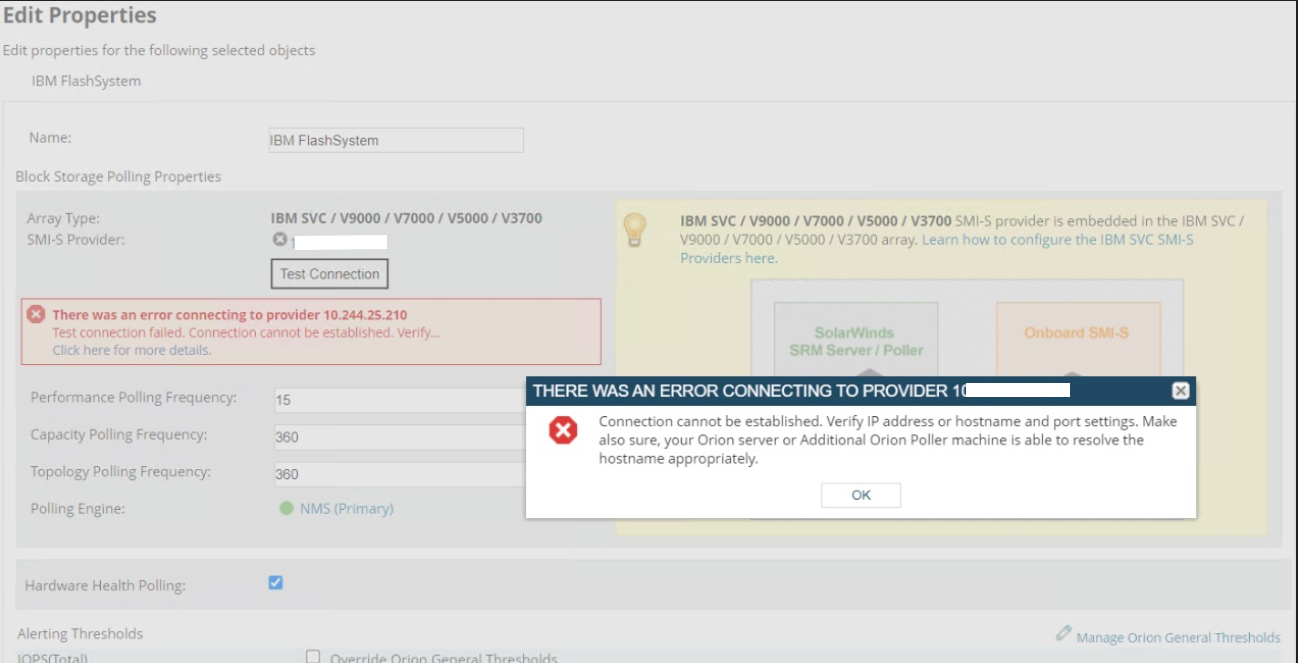The width and height of the screenshot is (1298, 663).
Task: Click the Array Type value IBM SVC / V9000
Action: pyautogui.click(x=406, y=218)
